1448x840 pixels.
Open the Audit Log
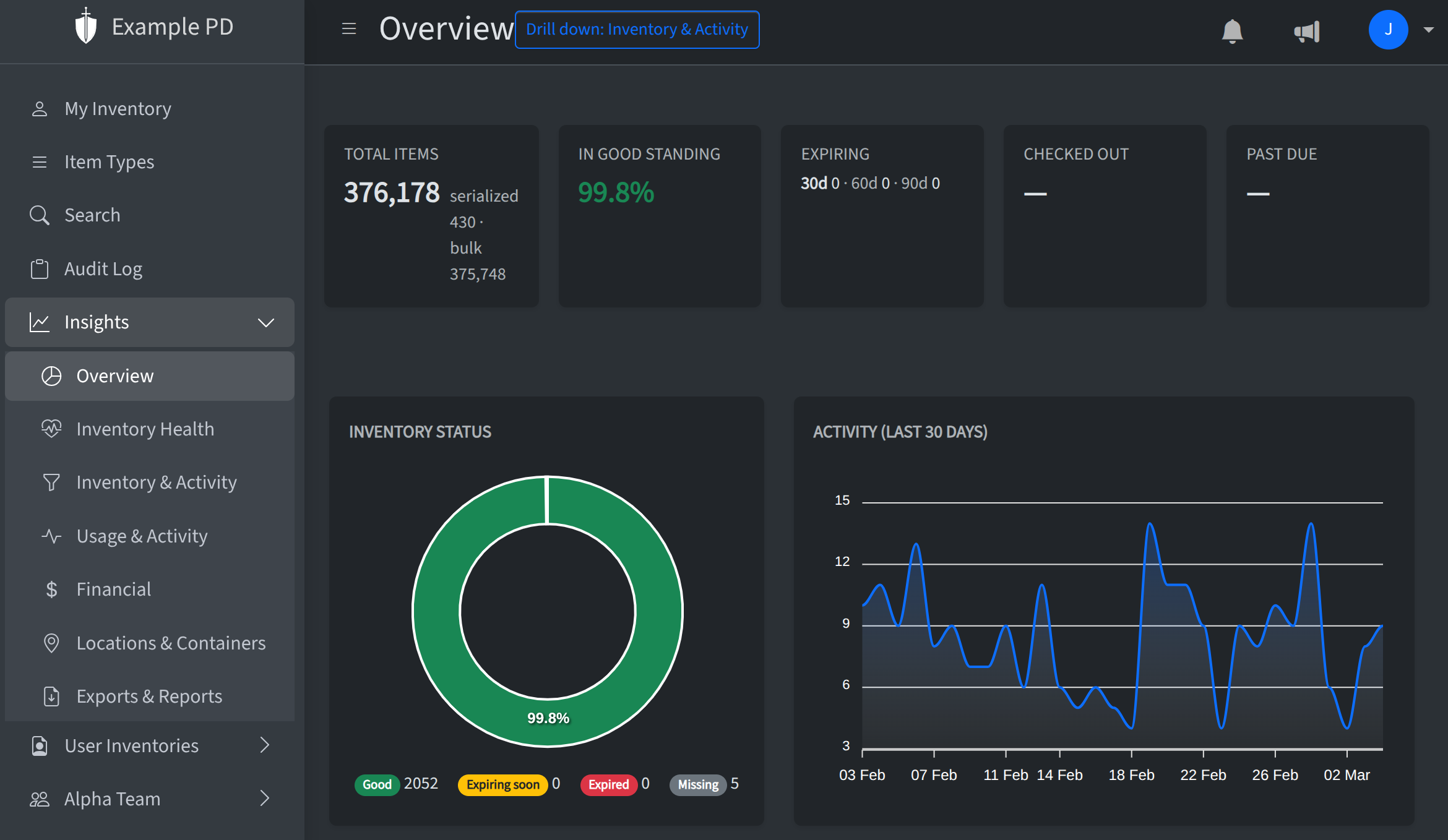tap(103, 268)
